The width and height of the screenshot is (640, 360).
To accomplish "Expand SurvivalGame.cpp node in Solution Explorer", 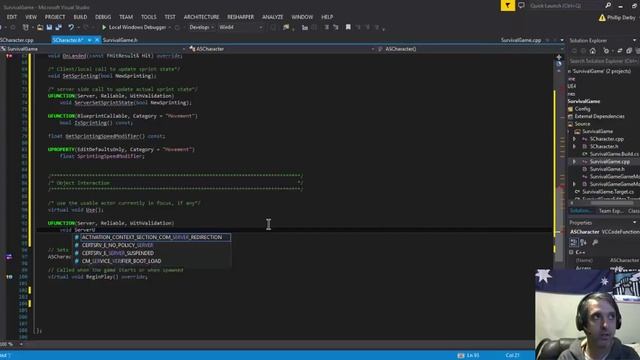I will tap(574, 162).
